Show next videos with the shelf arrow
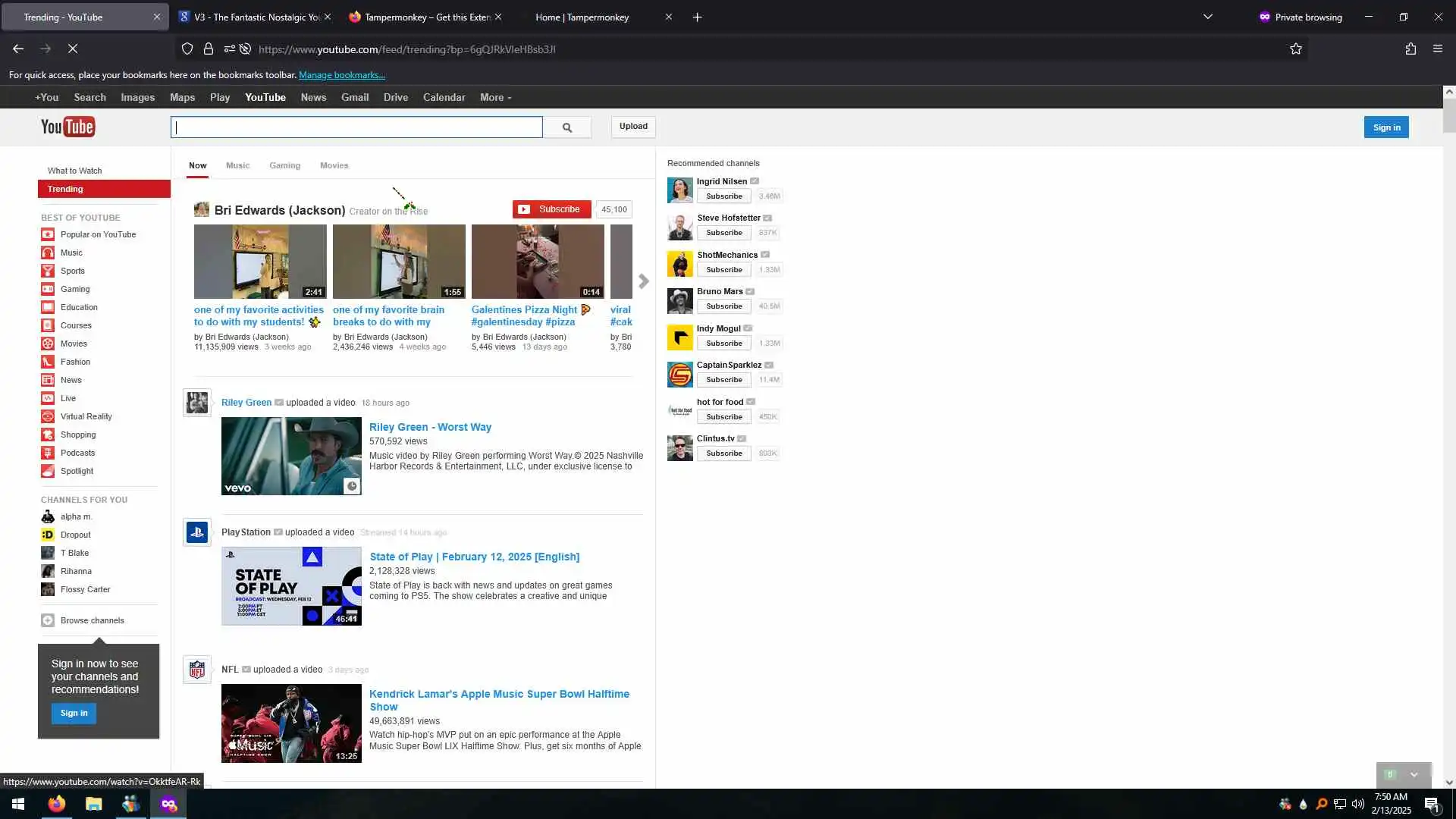 [x=643, y=281]
